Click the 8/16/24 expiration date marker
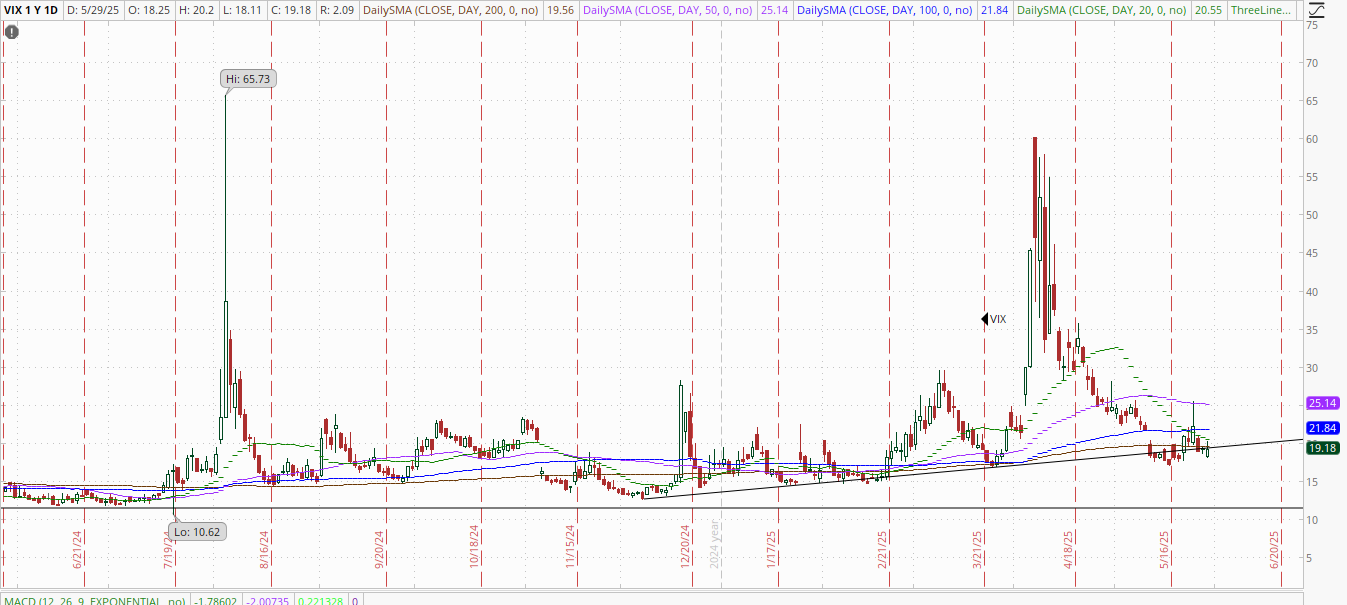The height and width of the screenshot is (605, 1347). [264, 549]
